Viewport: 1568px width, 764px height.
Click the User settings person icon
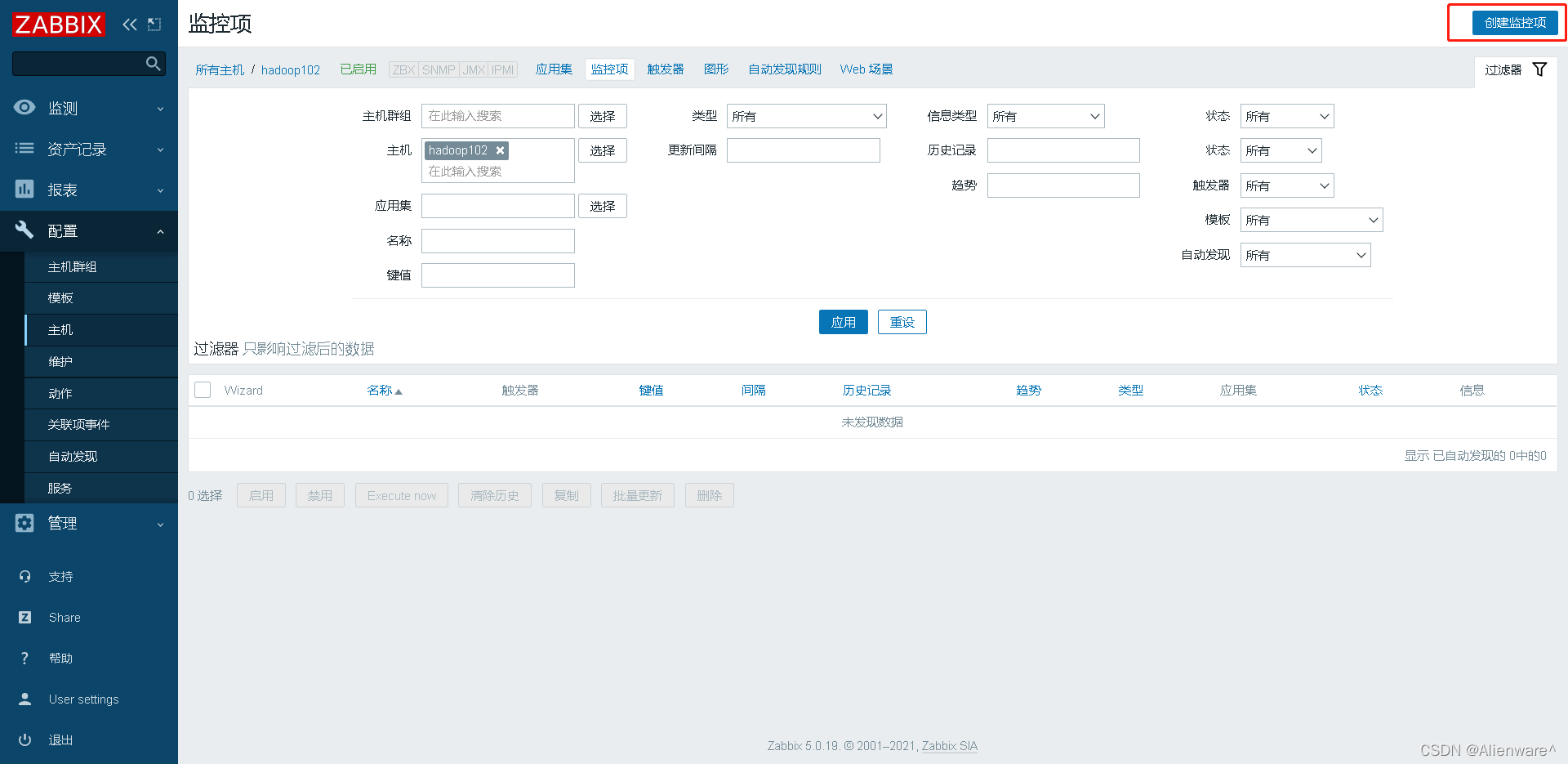pyautogui.click(x=24, y=699)
